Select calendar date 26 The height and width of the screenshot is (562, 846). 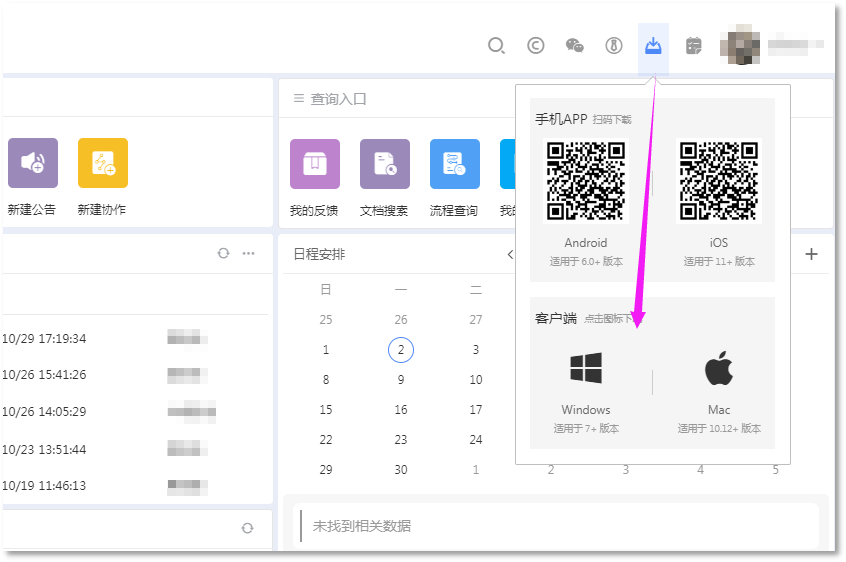(401, 320)
